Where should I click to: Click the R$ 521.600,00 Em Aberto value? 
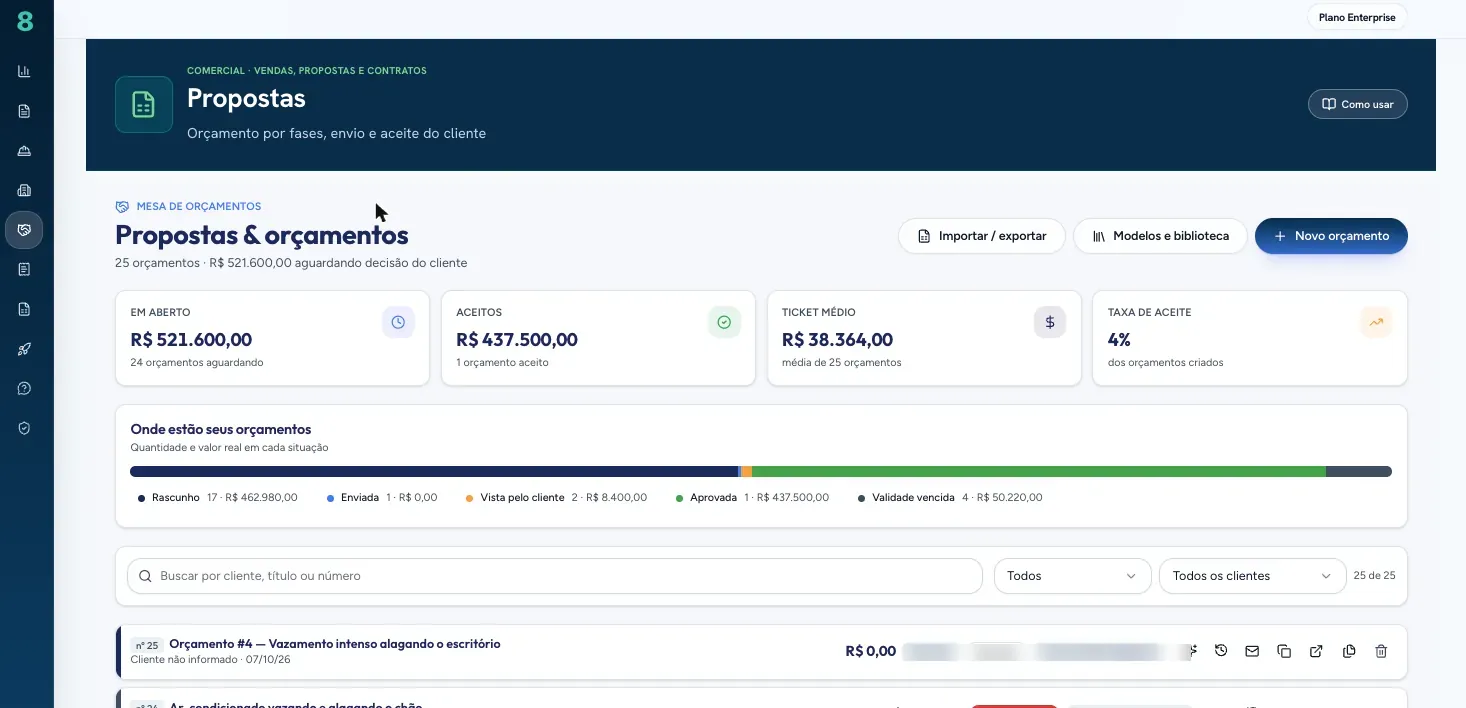pyautogui.click(x=191, y=340)
